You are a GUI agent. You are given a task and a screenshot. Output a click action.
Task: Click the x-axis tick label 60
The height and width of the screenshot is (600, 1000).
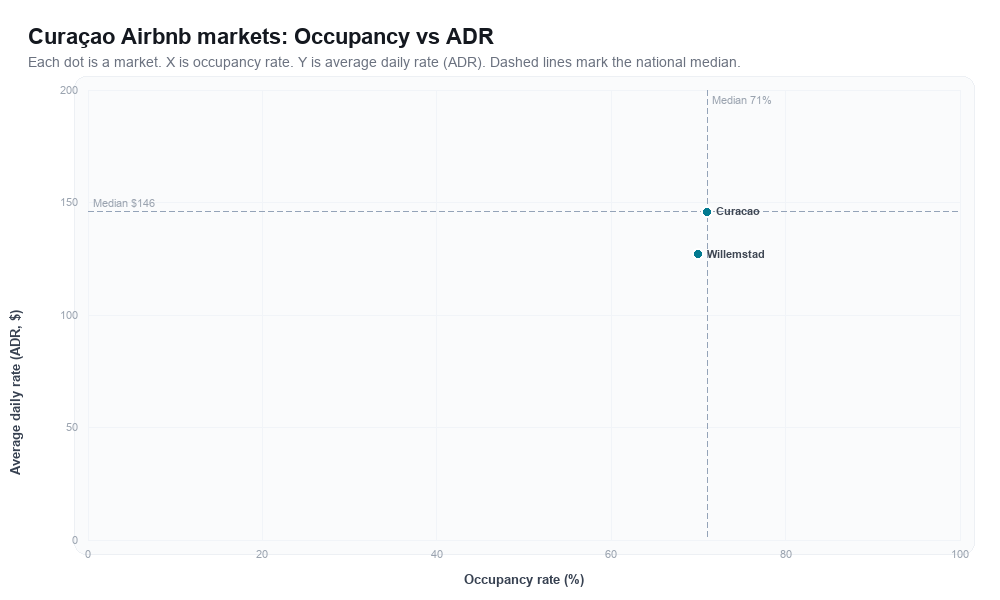(611, 555)
